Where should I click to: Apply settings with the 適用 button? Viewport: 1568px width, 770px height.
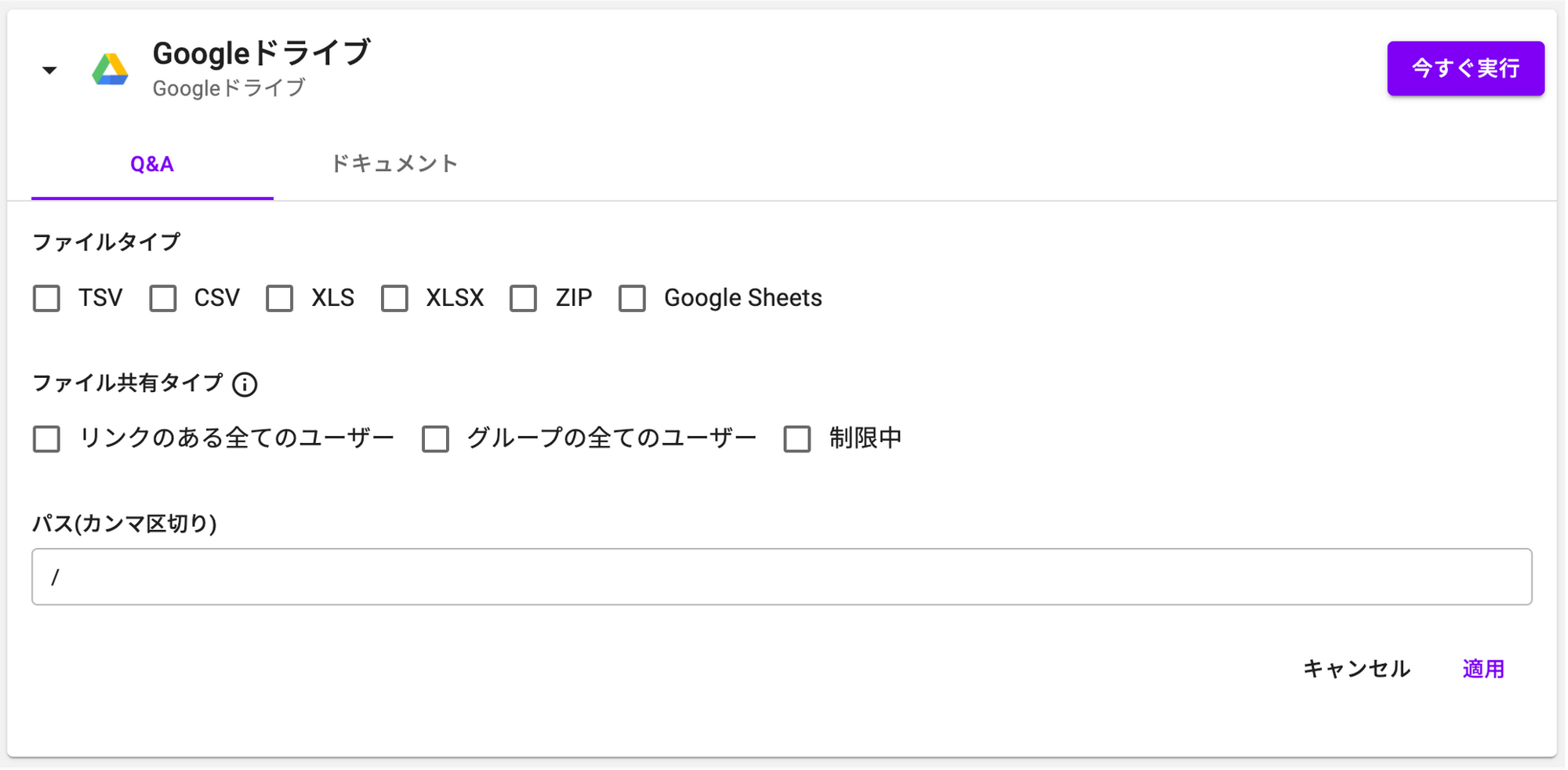(1483, 669)
